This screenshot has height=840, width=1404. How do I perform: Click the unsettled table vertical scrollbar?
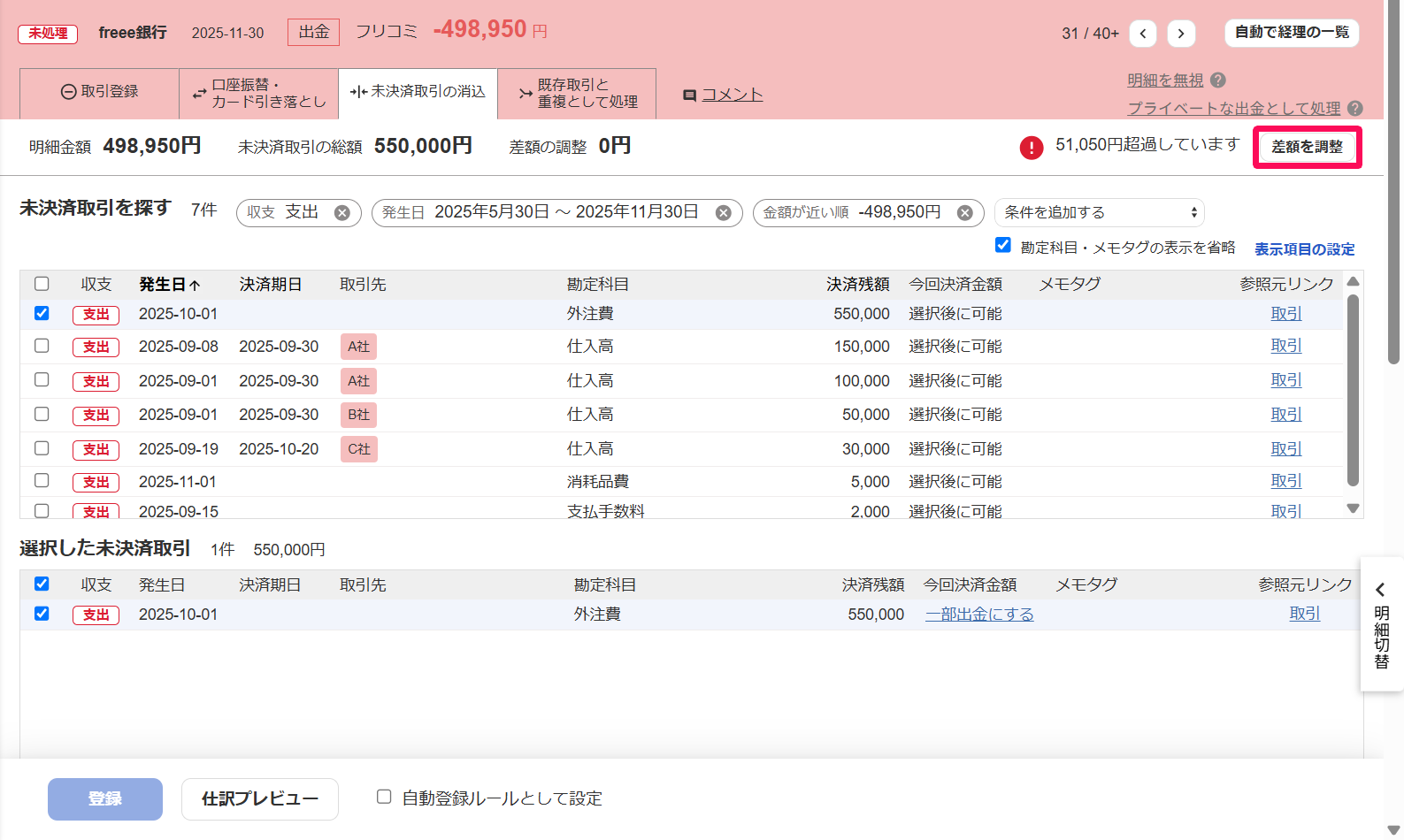tap(1353, 390)
